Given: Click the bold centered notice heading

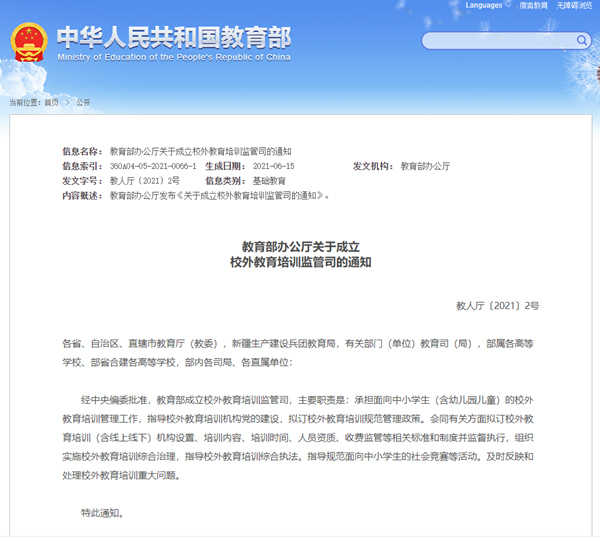Looking at the screenshot, I should (x=300, y=252).
